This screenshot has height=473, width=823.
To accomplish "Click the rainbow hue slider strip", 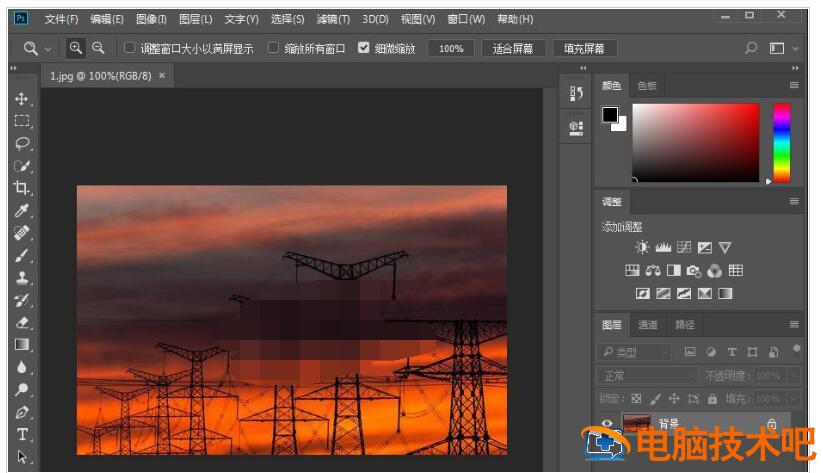I will click(781, 142).
